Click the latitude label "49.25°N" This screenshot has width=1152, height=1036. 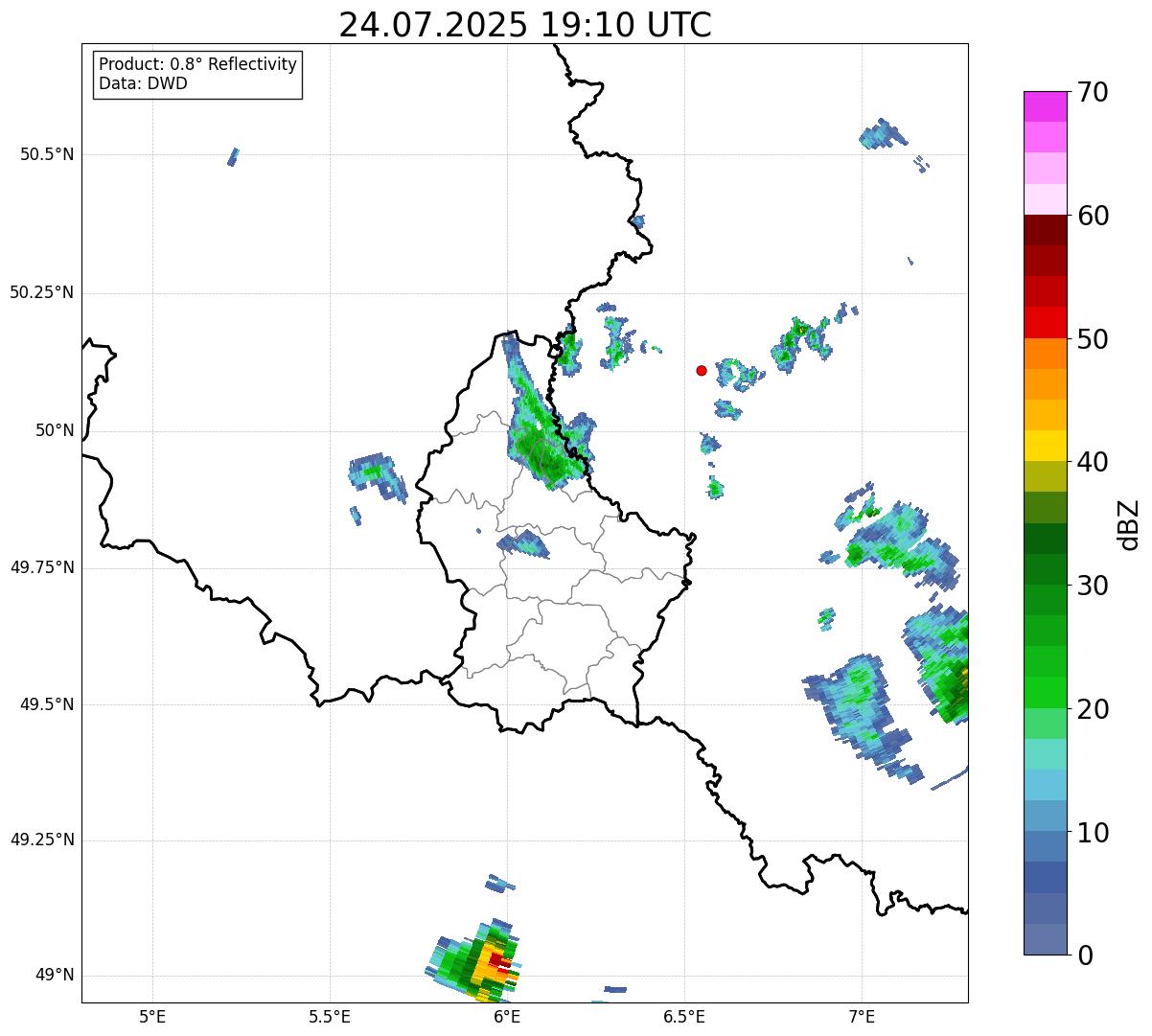point(42,840)
